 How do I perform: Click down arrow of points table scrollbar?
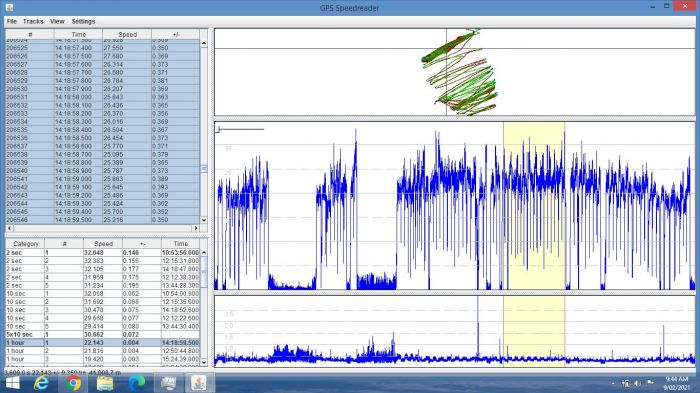coord(204,220)
